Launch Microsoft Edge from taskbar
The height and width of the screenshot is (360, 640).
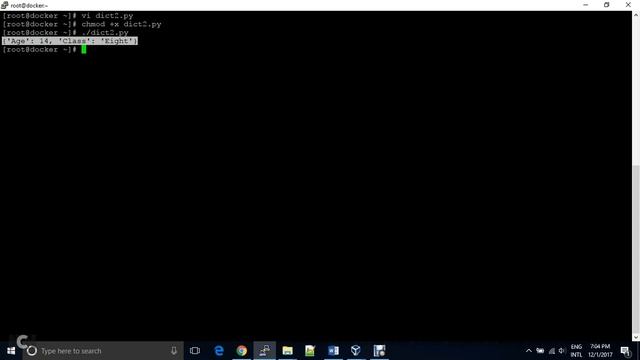pos(219,351)
